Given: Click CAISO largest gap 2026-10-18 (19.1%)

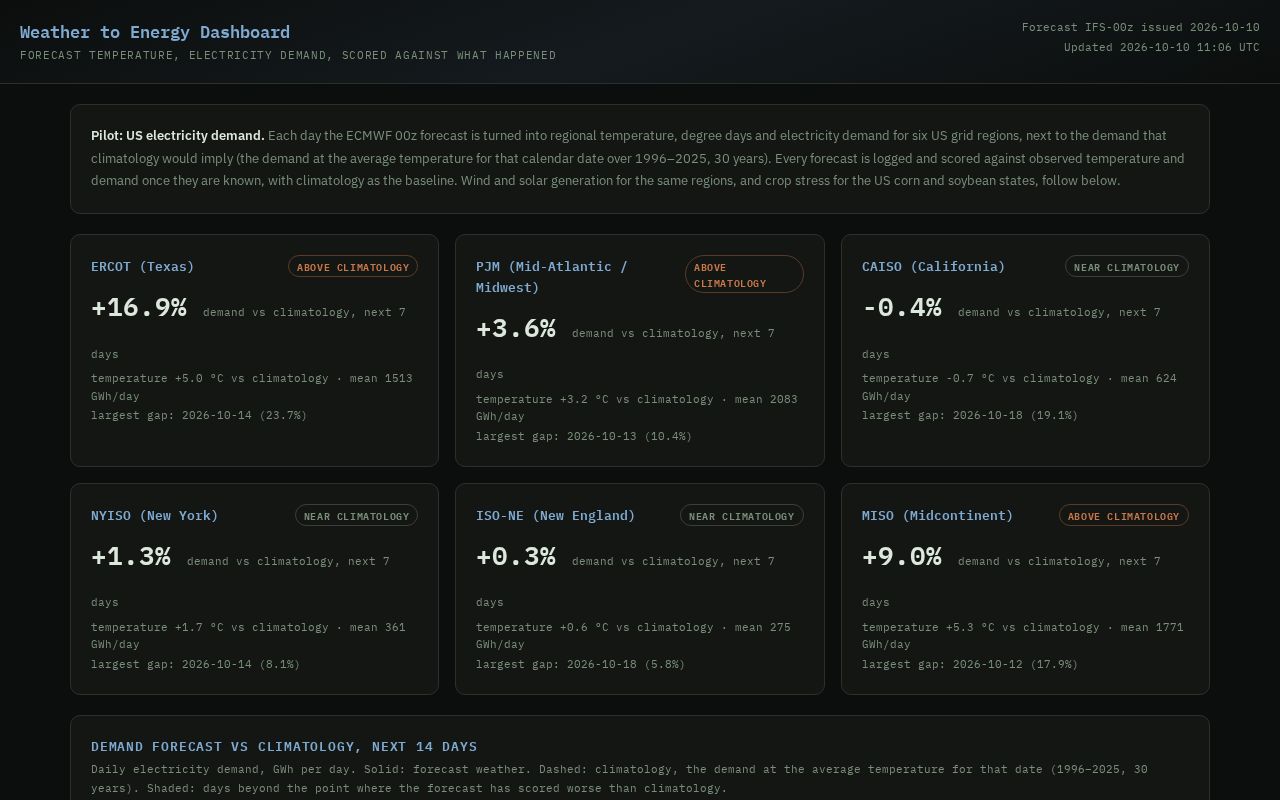Looking at the screenshot, I should [970, 415].
